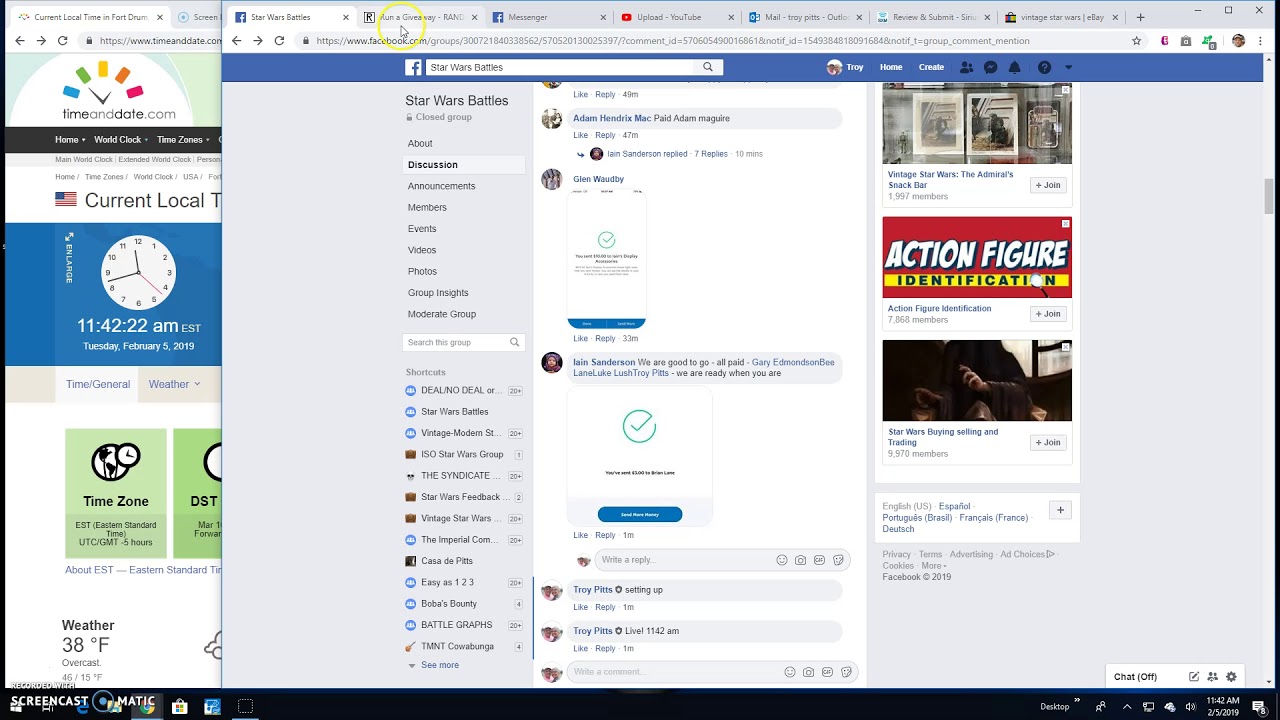Open Windows Action Center notification icon
This screenshot has width=1280, height=720.
click(1259, 707)
